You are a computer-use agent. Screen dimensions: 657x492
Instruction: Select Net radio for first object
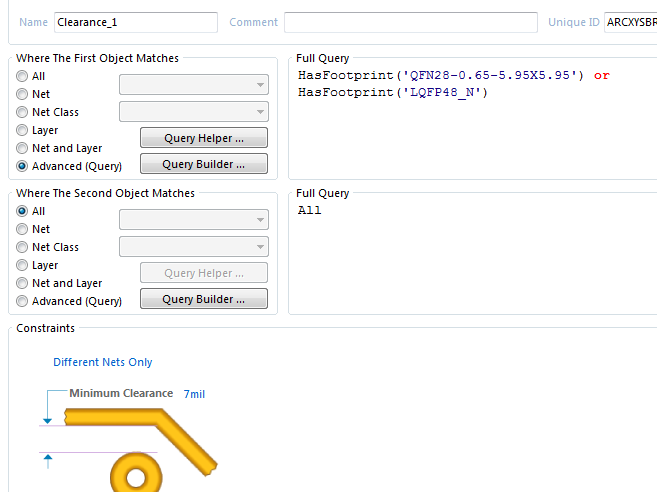click(x=22, y=94)
